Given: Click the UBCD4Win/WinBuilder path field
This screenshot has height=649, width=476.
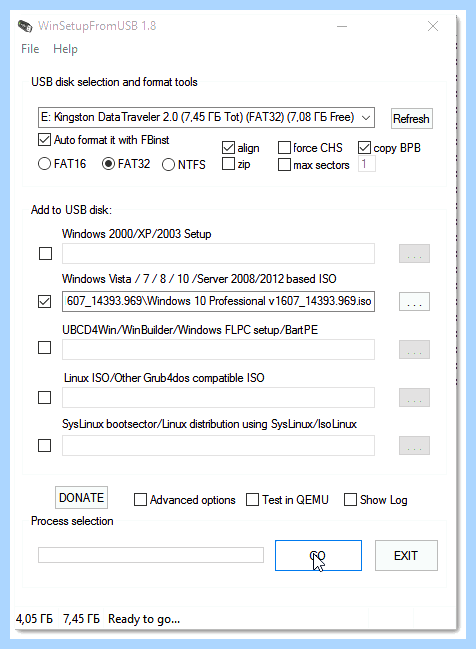Looking at the screenshot, I should tap(218, 349).
